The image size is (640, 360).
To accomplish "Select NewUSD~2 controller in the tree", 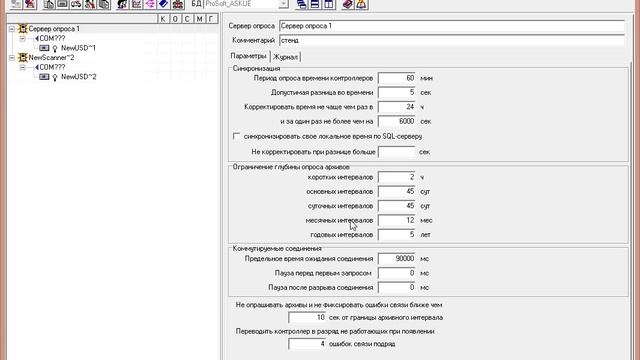I will (79, 76).
